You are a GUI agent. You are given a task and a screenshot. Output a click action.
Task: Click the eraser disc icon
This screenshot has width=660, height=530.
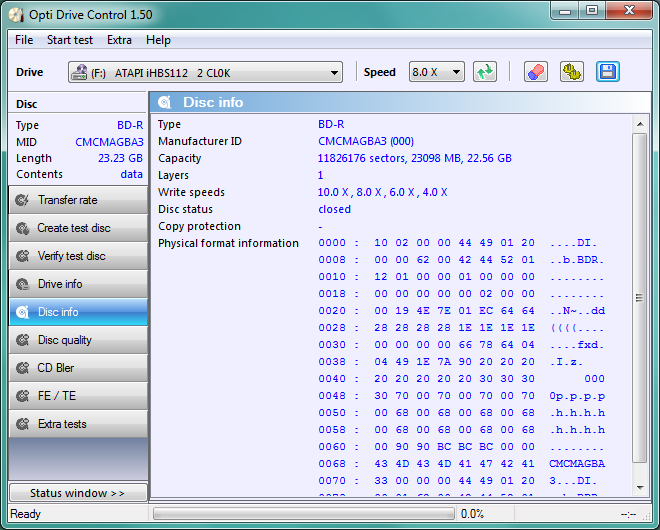tap(536, 72)
